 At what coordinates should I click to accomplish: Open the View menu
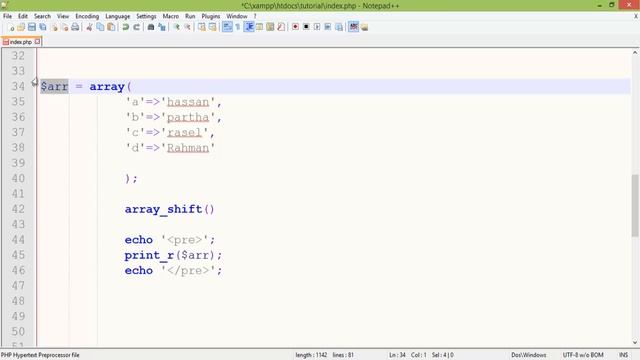click(63, 16)
